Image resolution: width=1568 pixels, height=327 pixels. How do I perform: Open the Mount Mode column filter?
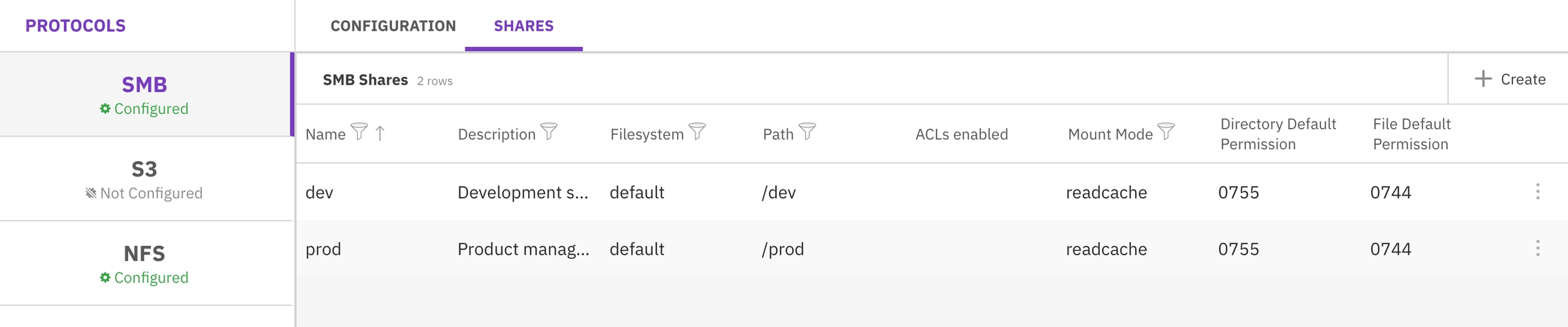[x=1166, y=131]
